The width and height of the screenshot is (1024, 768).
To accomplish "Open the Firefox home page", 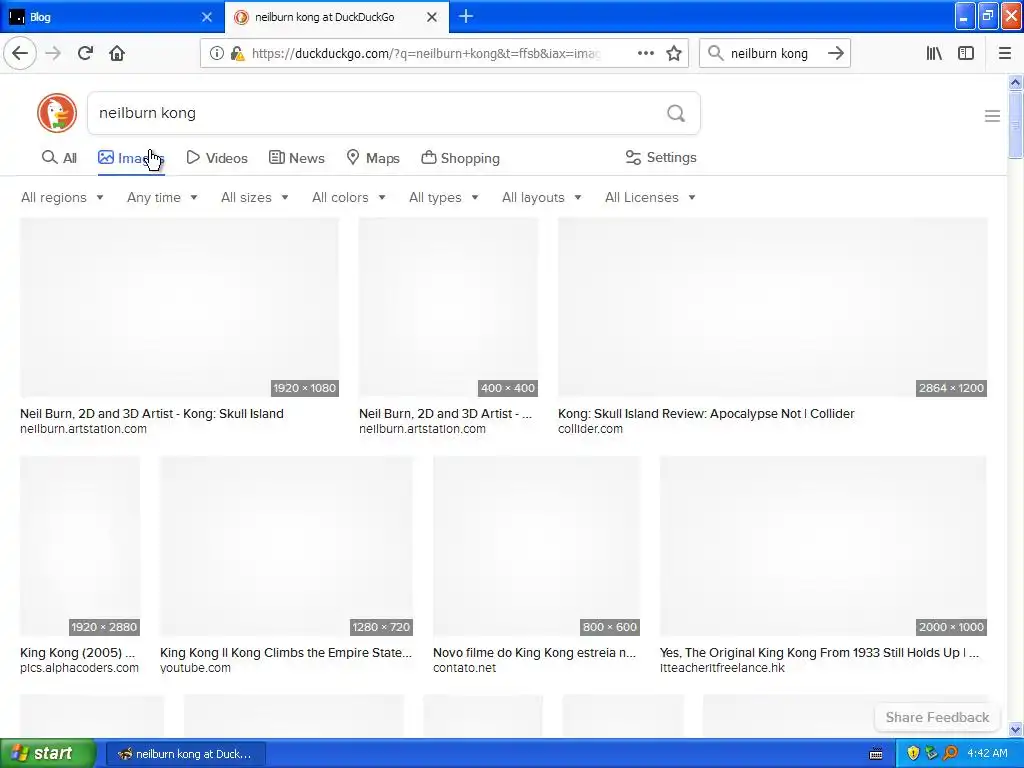I will point(117,54).
